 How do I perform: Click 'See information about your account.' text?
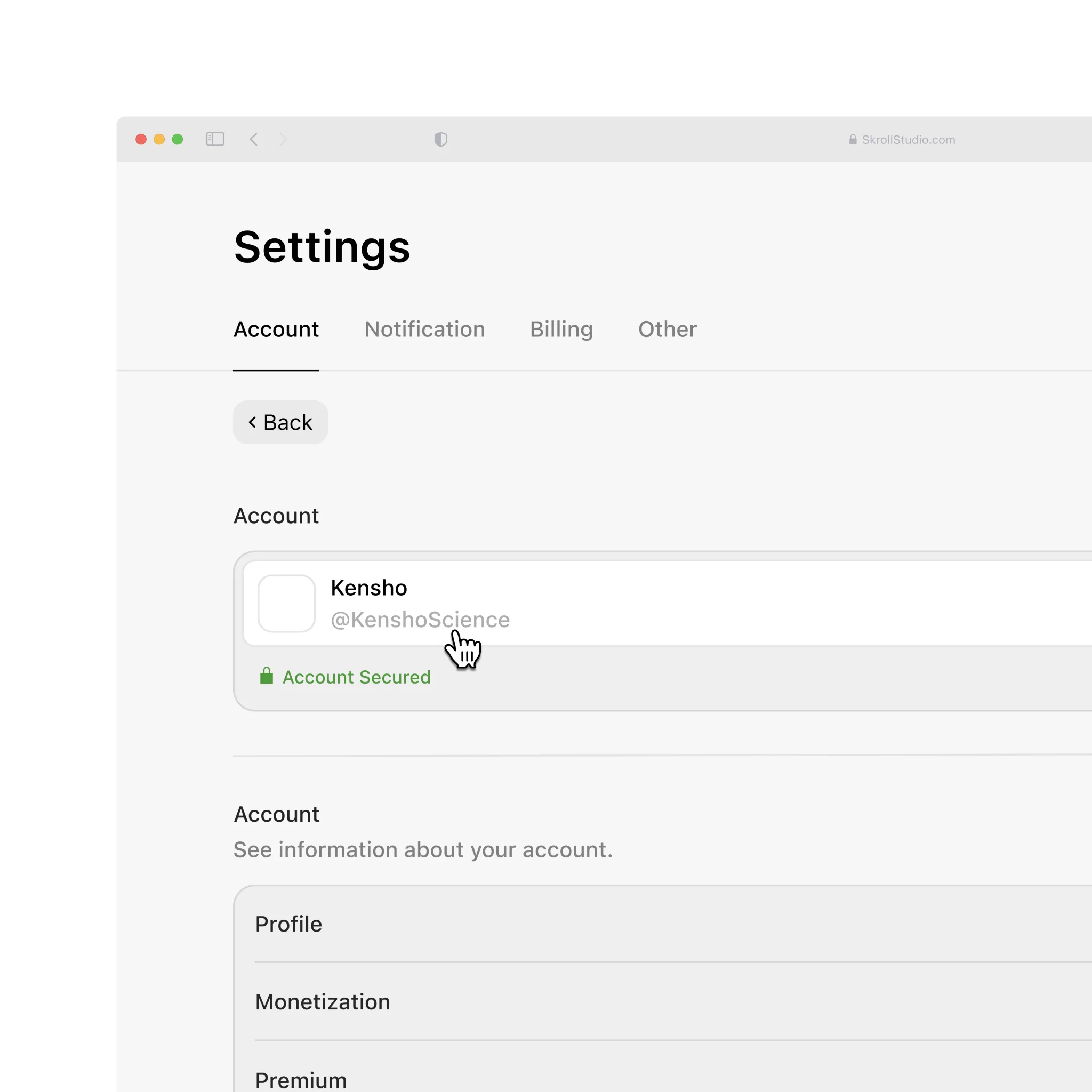423,849
